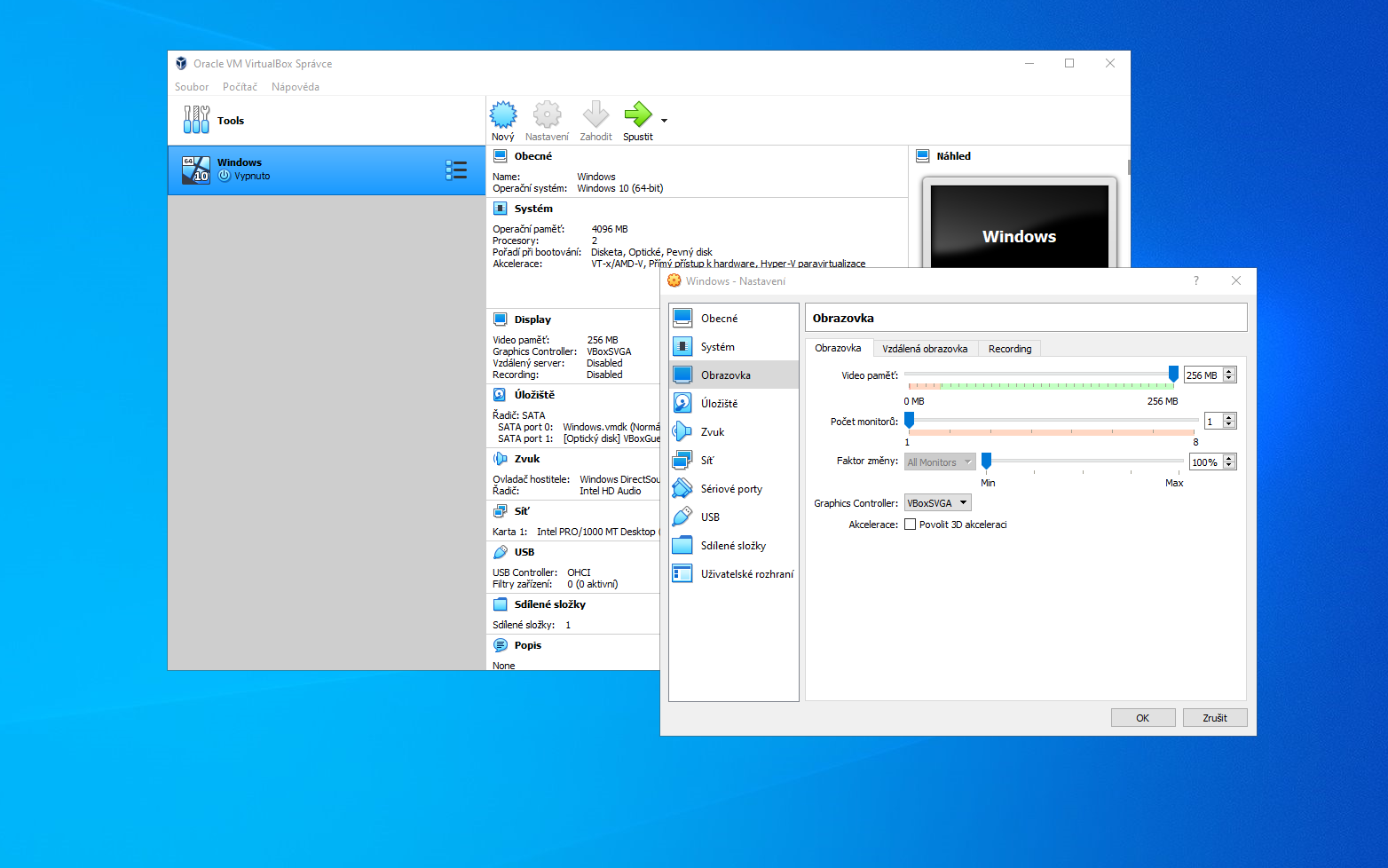The width and height of the screenshot is (1388, 868).
Task: Click the Faktor změny 100% input field
Action: coord(1206,462)
